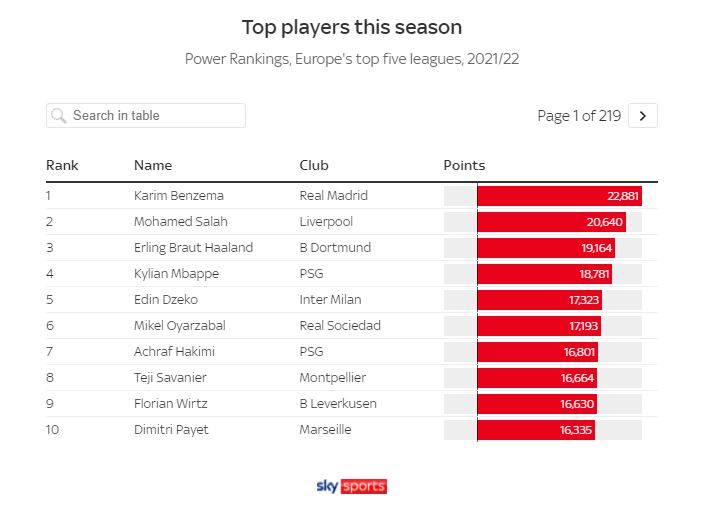Click the Sky Sports logo
This screenshot has width=713, height=513.
pos(351,487)
